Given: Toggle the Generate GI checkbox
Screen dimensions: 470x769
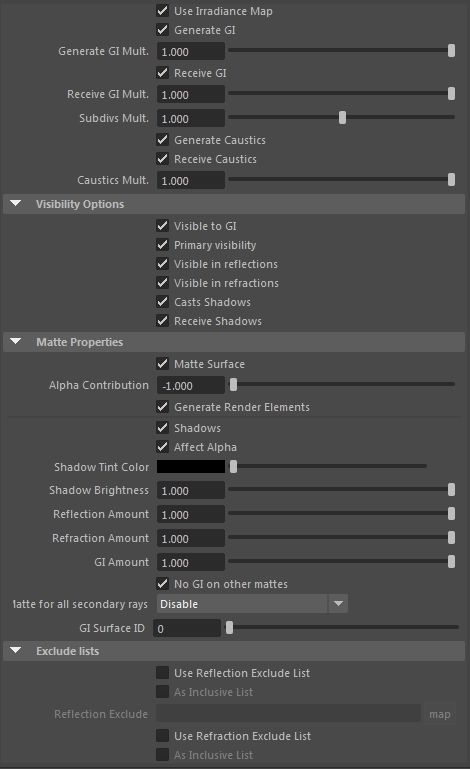Looking at the screenshot, I should click(162, 30).
